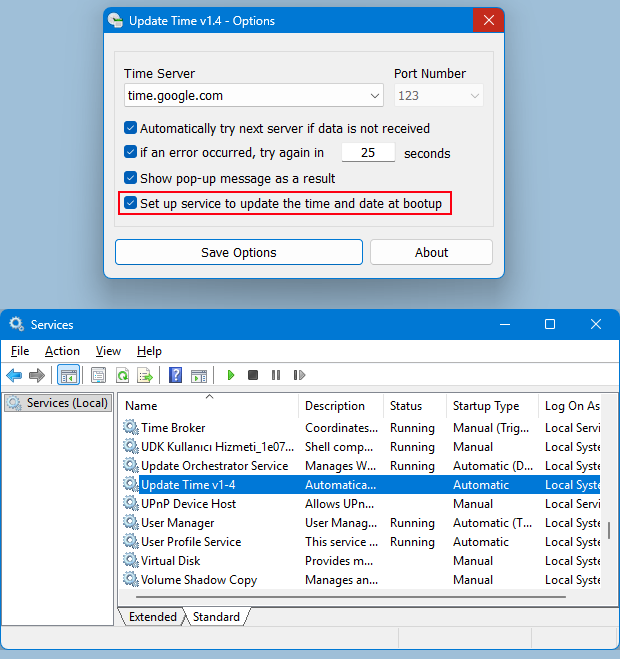Image resolution: width=620 pixels, height=659 pixels.
Task: Select the 'User Profile Service' service name
Action: tap(191, 542)
